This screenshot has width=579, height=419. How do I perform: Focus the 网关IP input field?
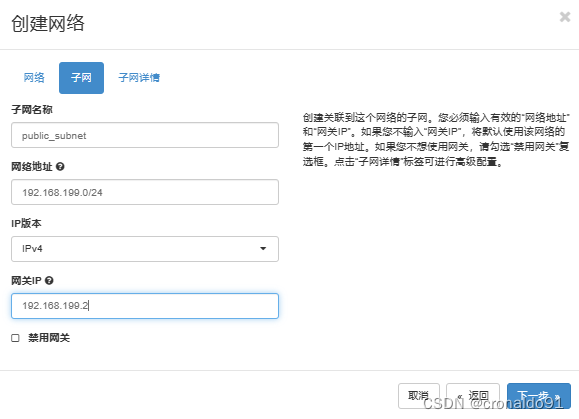145,306
